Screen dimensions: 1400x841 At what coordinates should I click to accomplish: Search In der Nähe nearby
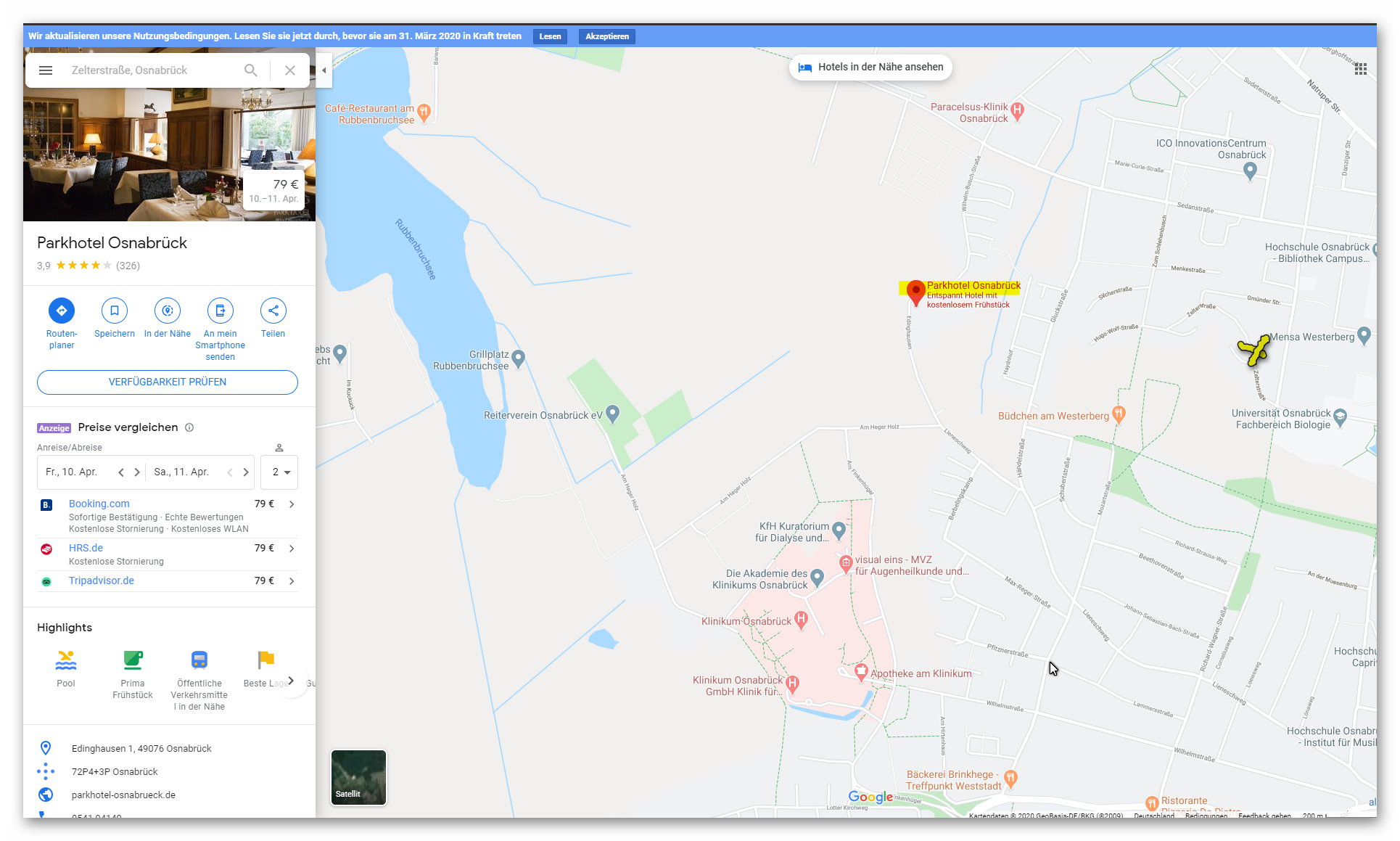tap(168, 311)
